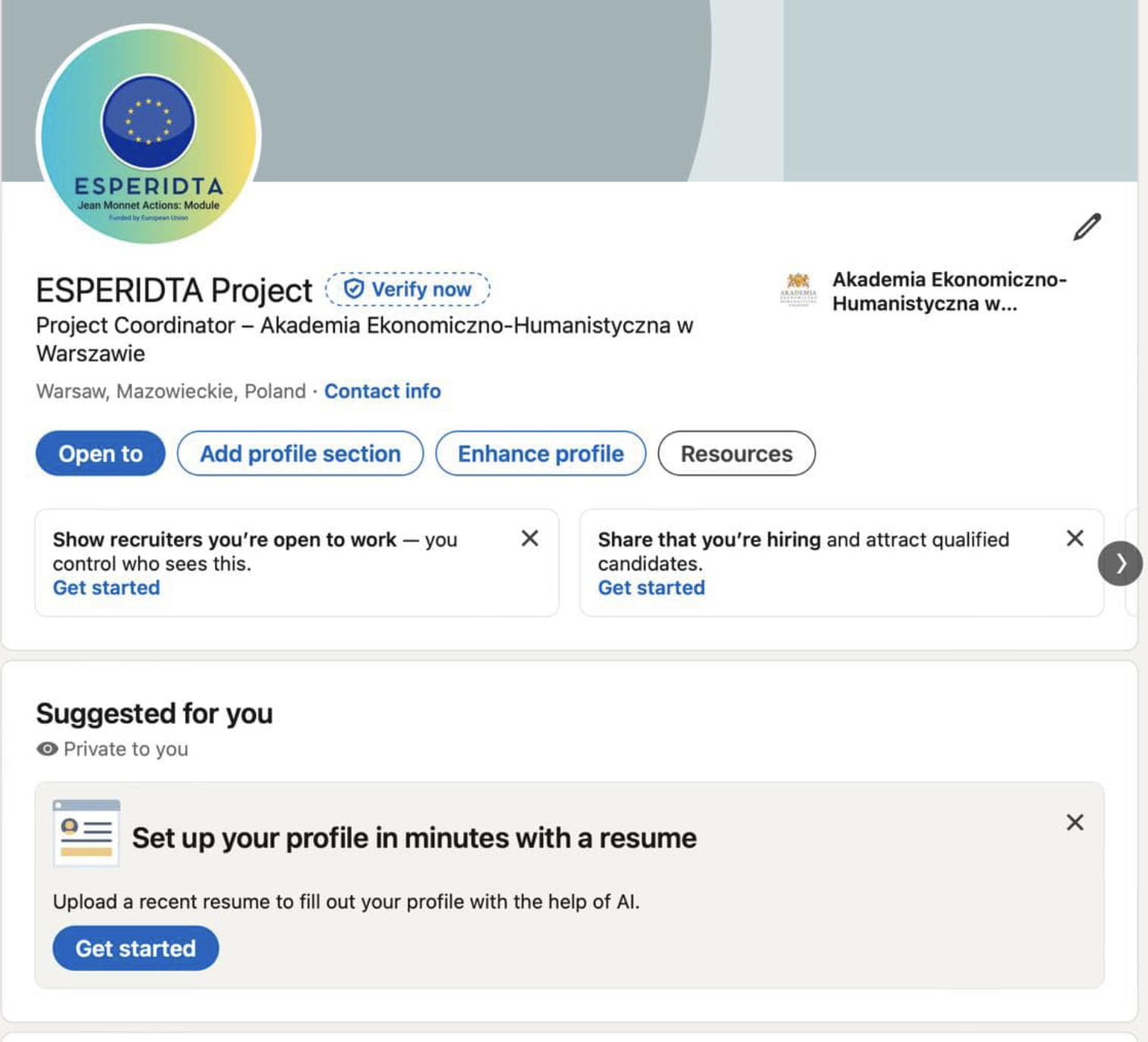Dismiss the open to work card
This screenshot has height=1042, width=1148.
[x=530, y=538]
